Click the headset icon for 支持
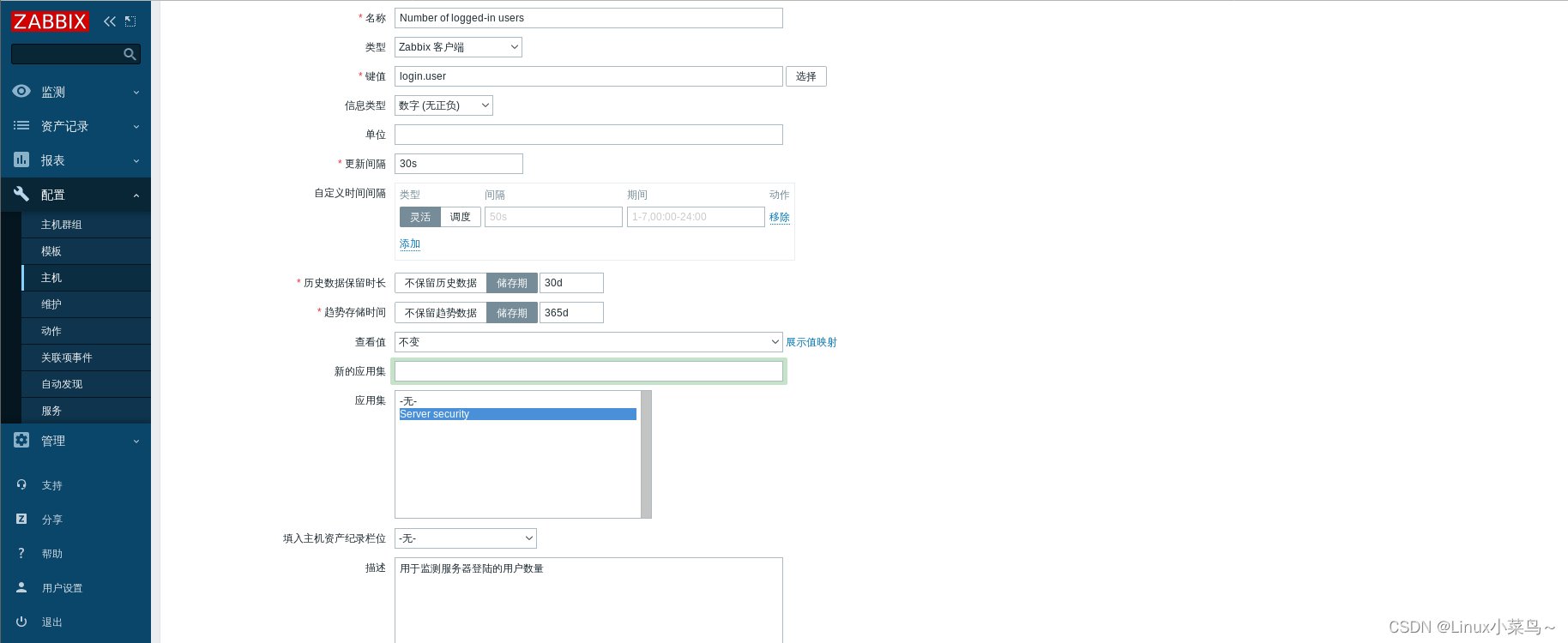This screenshot has width=1568, height=643. click(21, 484)
